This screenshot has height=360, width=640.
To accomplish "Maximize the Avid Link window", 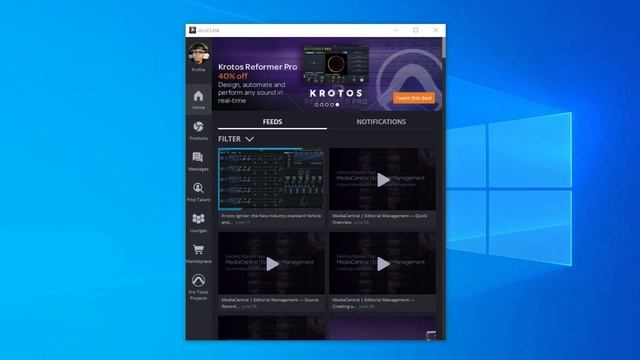I will (x=416, y=30).
